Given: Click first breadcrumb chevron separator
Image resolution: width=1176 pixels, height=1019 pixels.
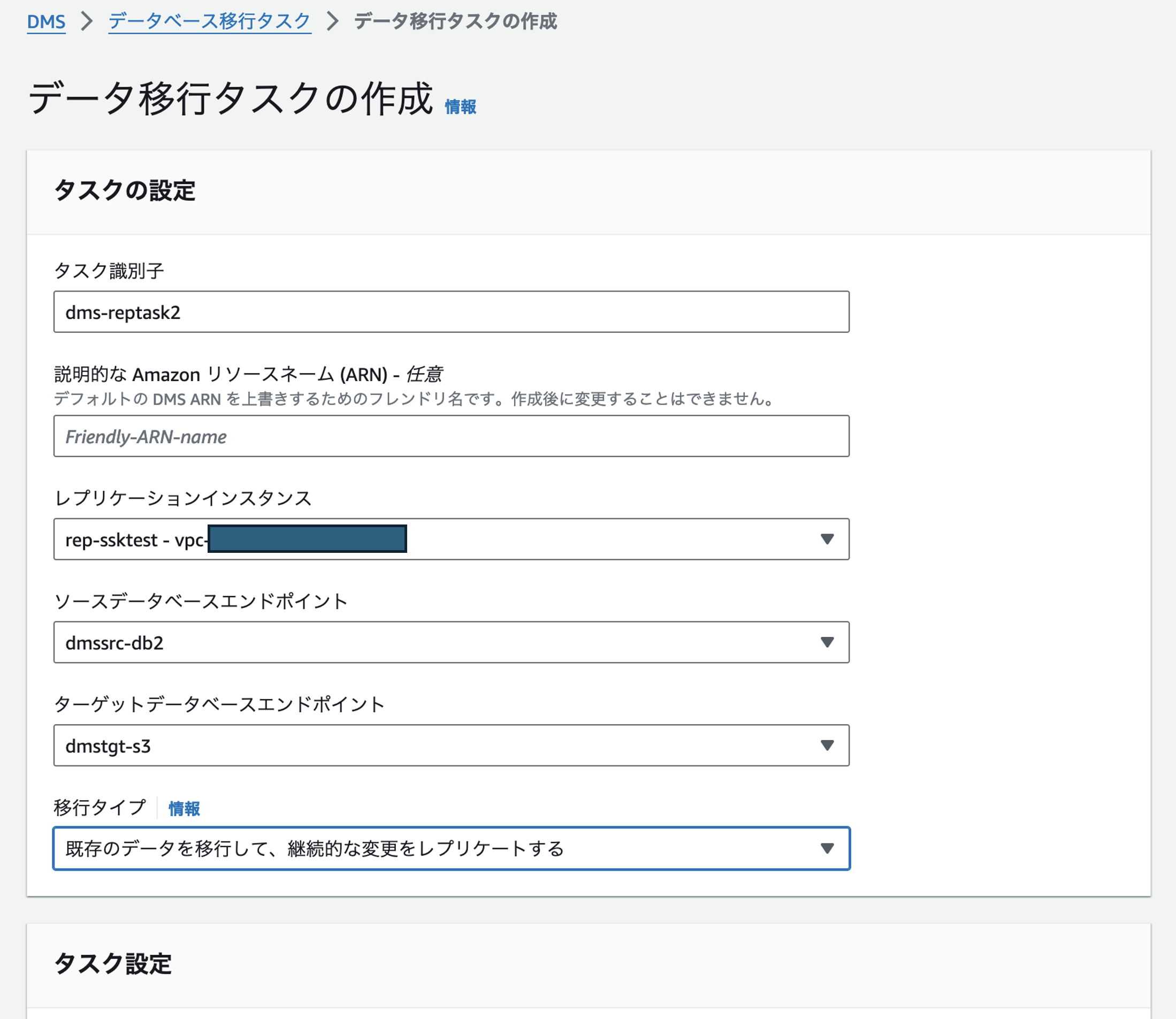Looking at the screenshot, I should tap(87, 21).
